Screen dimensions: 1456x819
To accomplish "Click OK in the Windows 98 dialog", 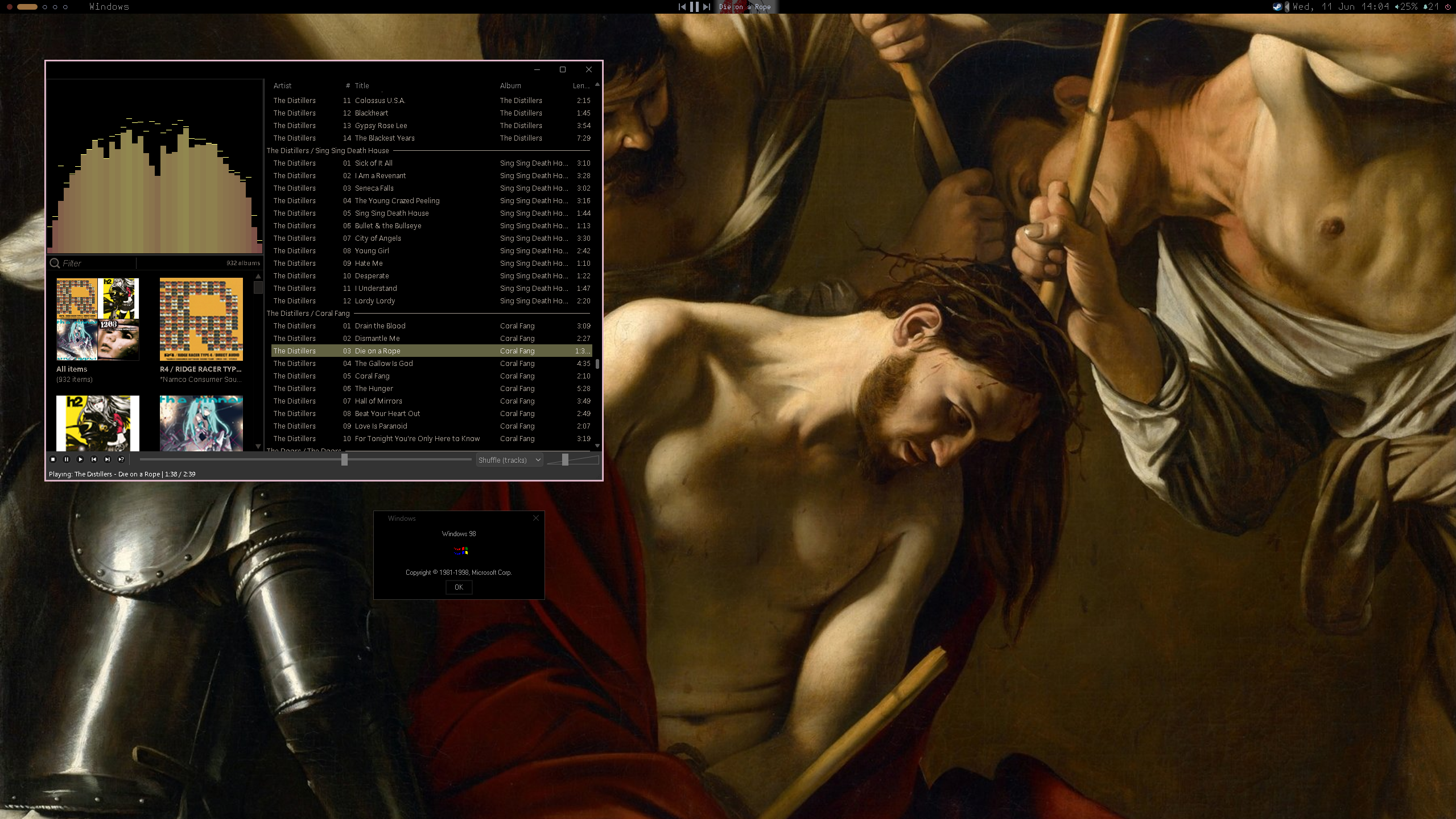I will tap(459, 587).
